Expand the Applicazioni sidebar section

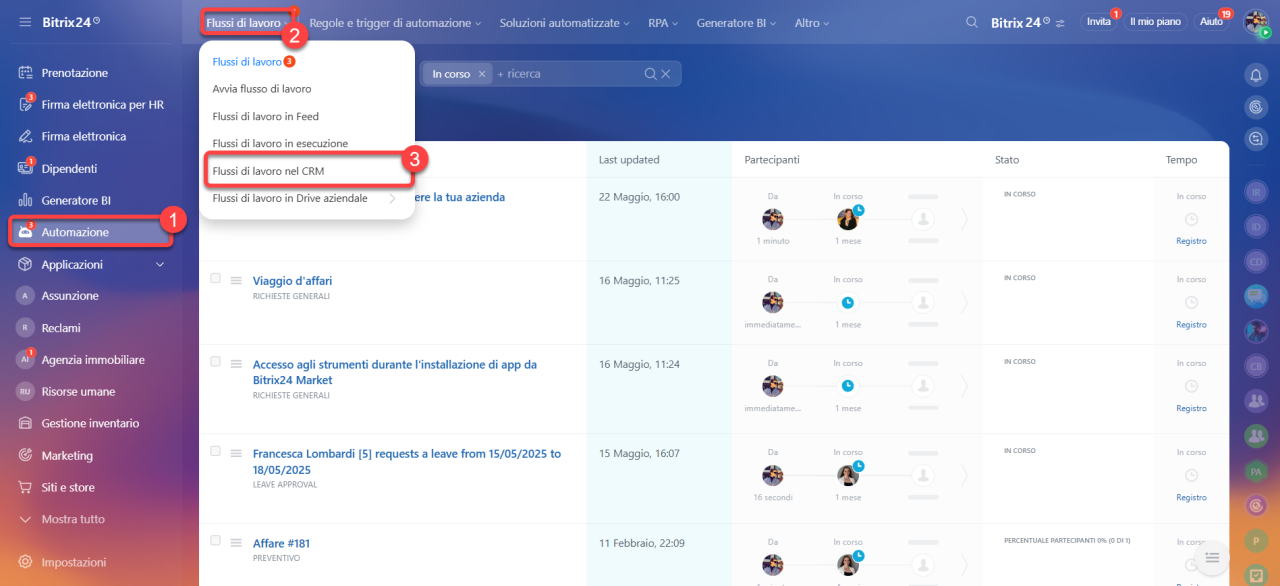tap(160, 264)
